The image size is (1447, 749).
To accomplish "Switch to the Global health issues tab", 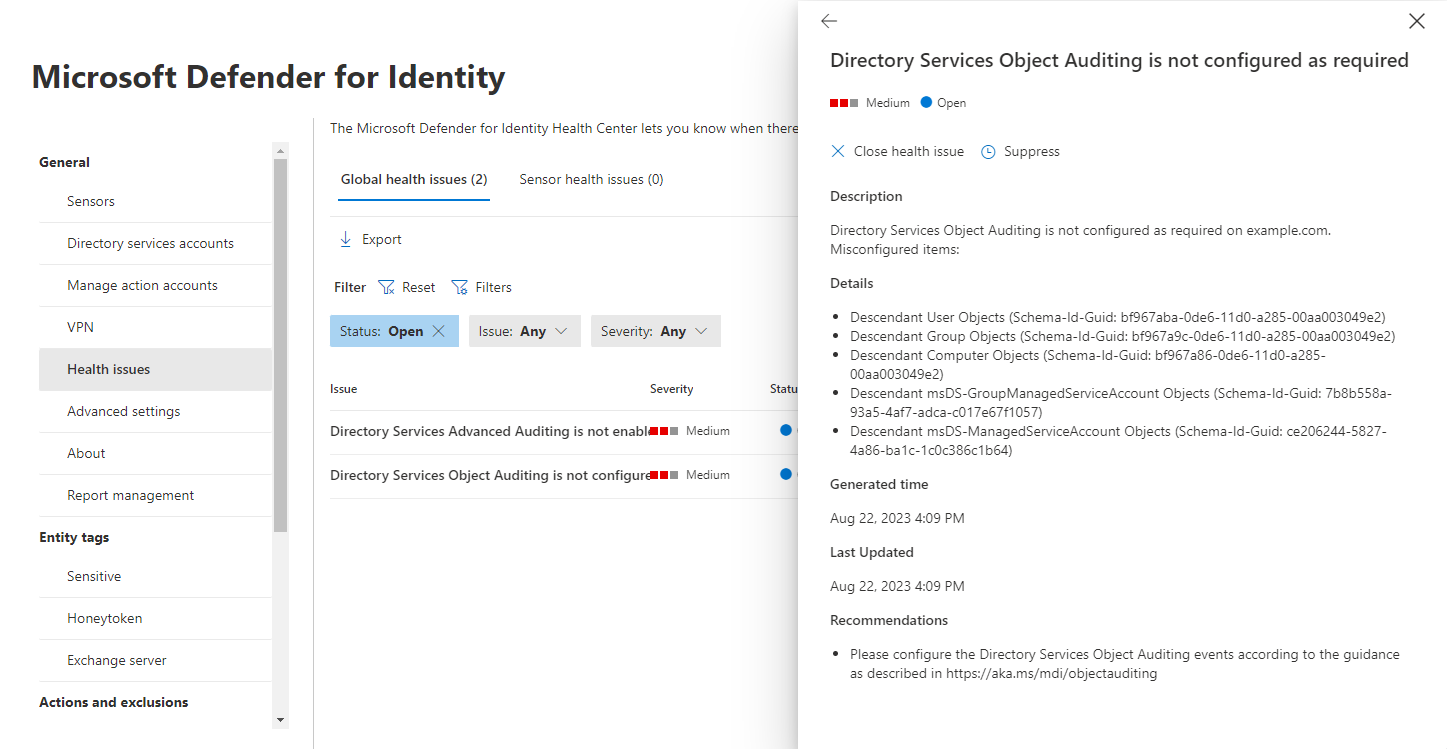I will point(413,179).
